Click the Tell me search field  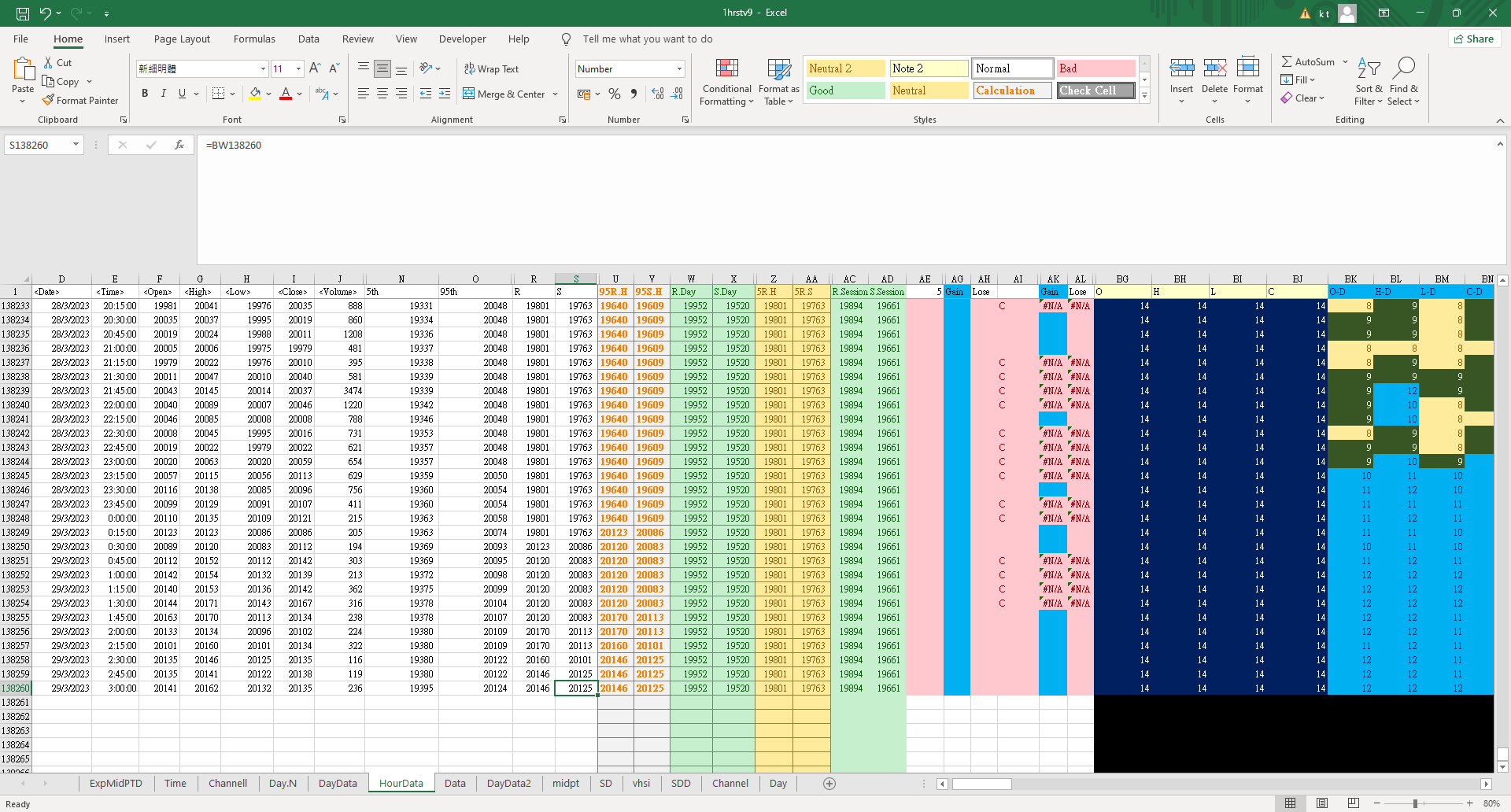(x=647, y=39)
